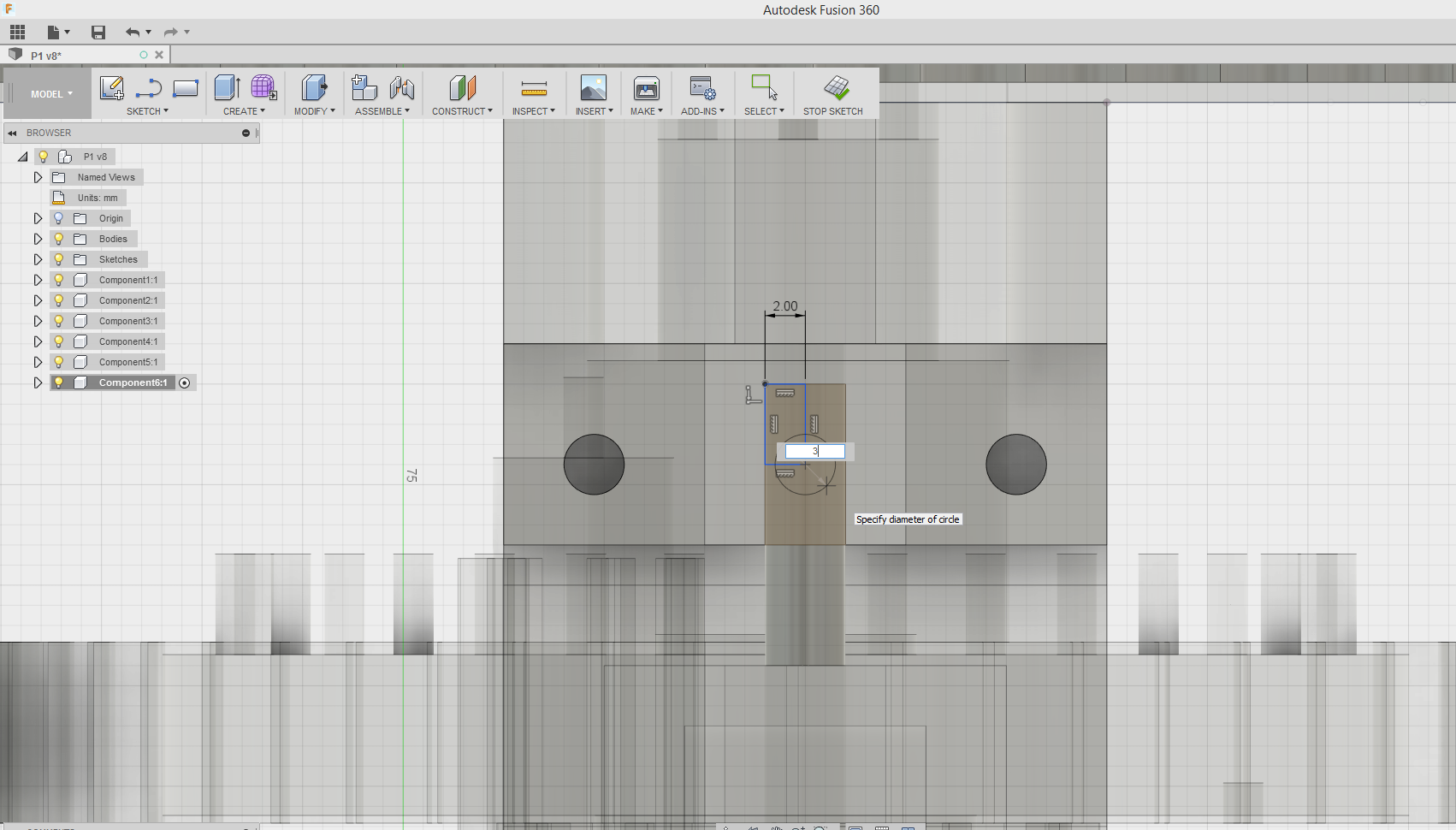Open the MAKE menu label

(646, 111)
